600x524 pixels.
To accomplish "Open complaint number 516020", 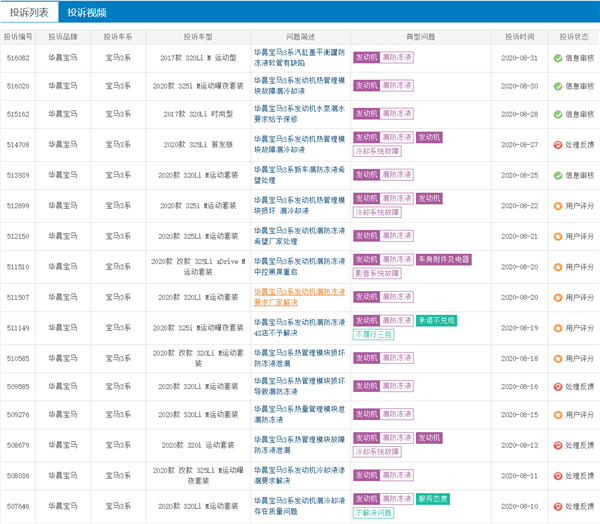I will click(x=19, y=87).
